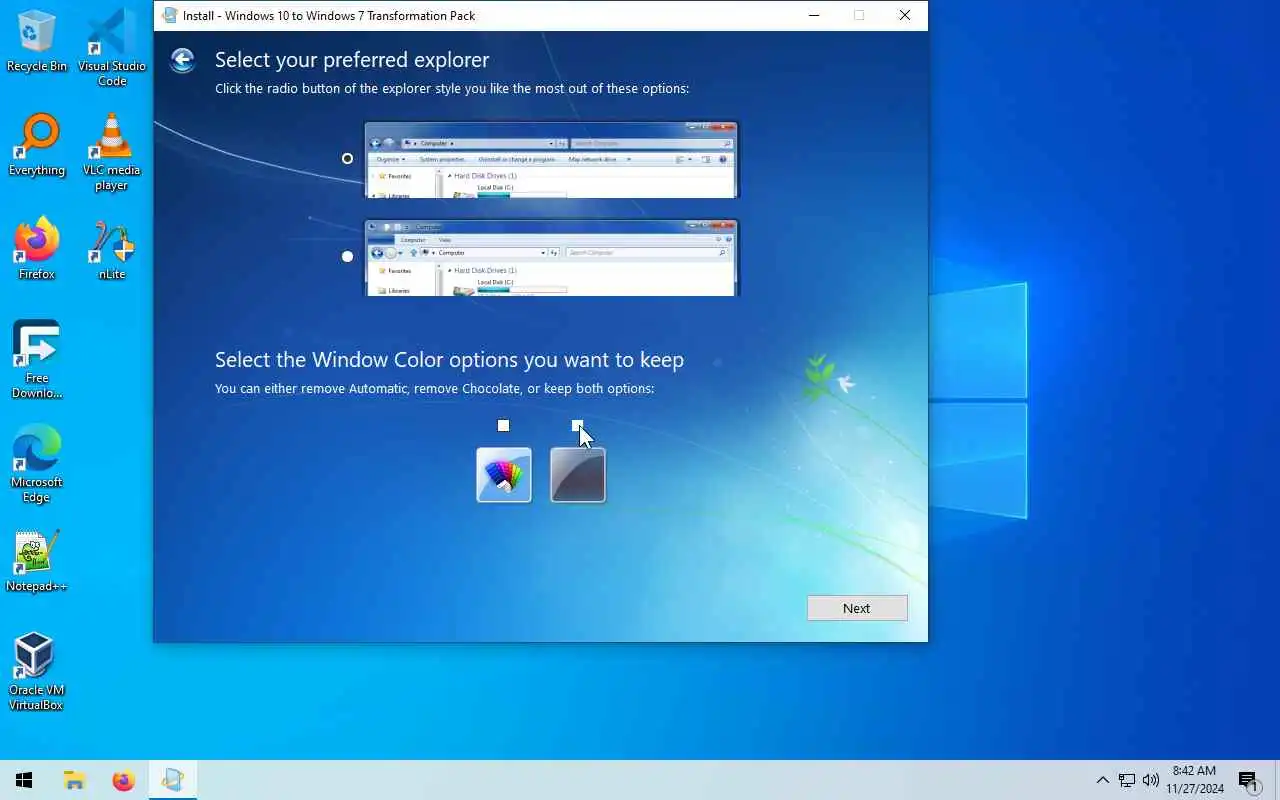Launch Visual Studio Code desktop shortcut
Screen dimensions: 1280x800
112,48
